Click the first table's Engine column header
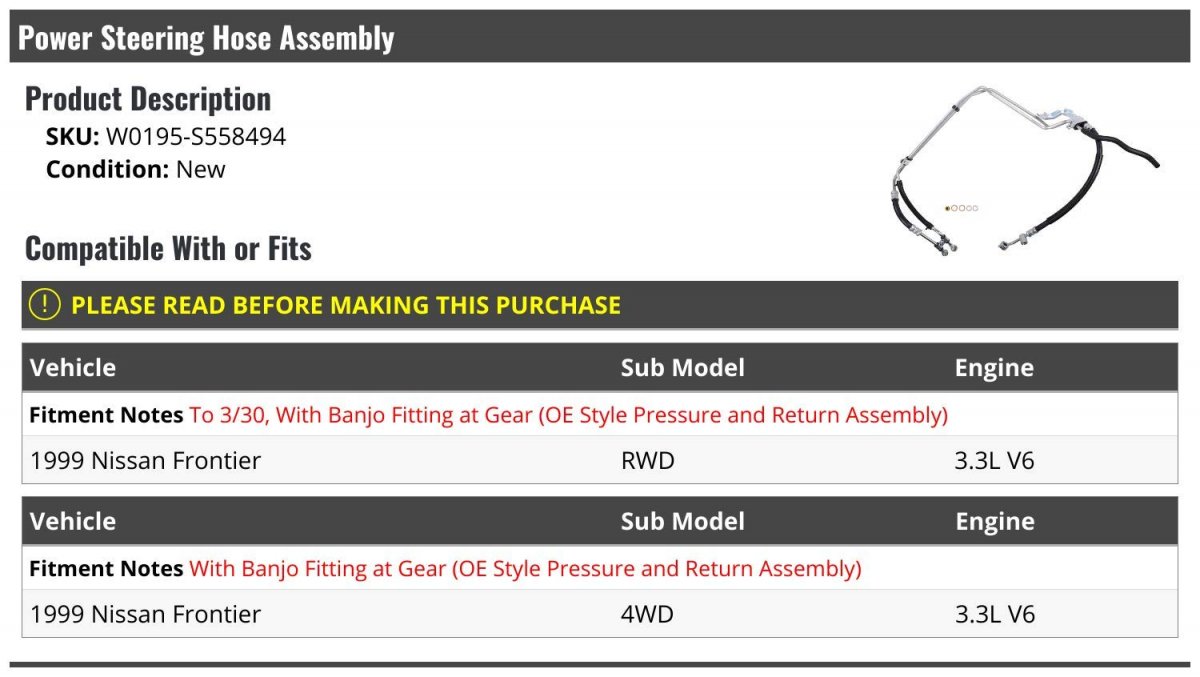The width and height of the screenshot is (1200, 677). (994, 367)
